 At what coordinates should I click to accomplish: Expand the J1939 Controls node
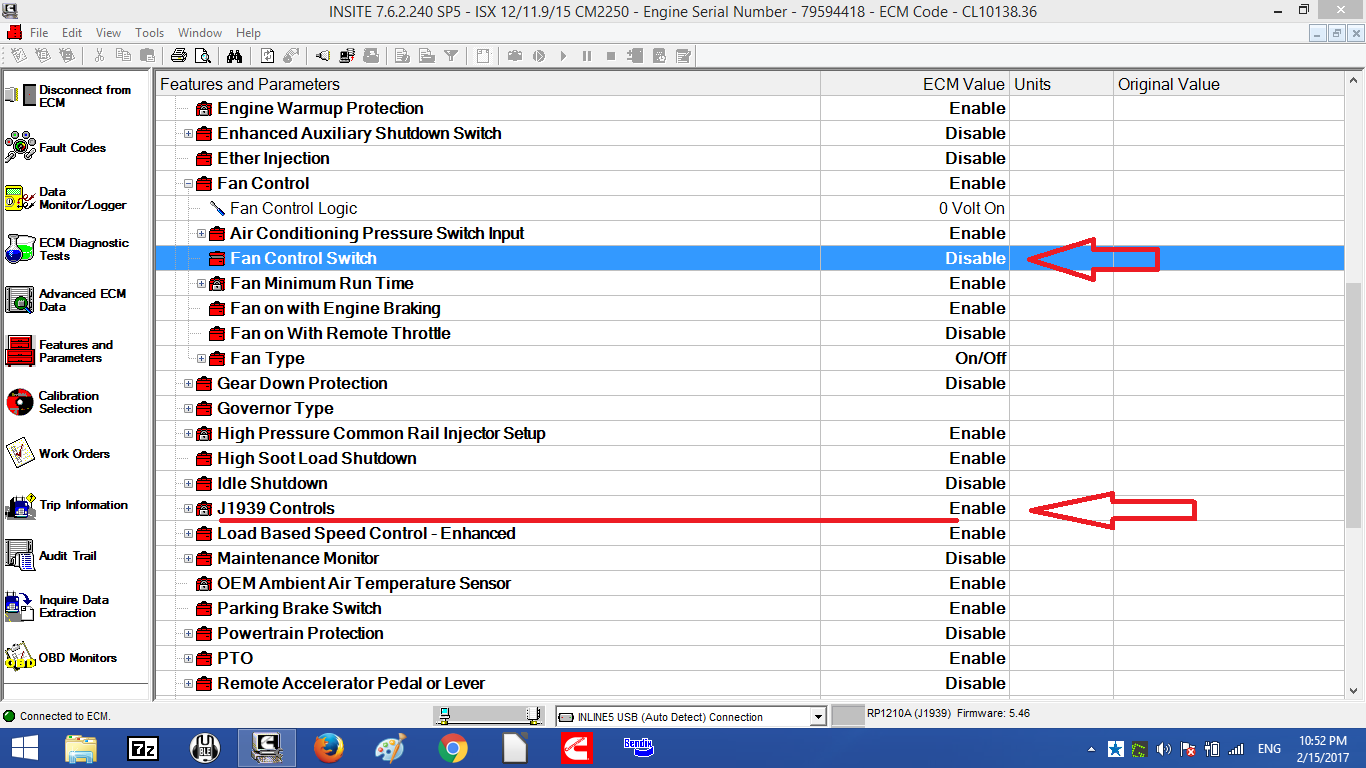tap(188, 508)
